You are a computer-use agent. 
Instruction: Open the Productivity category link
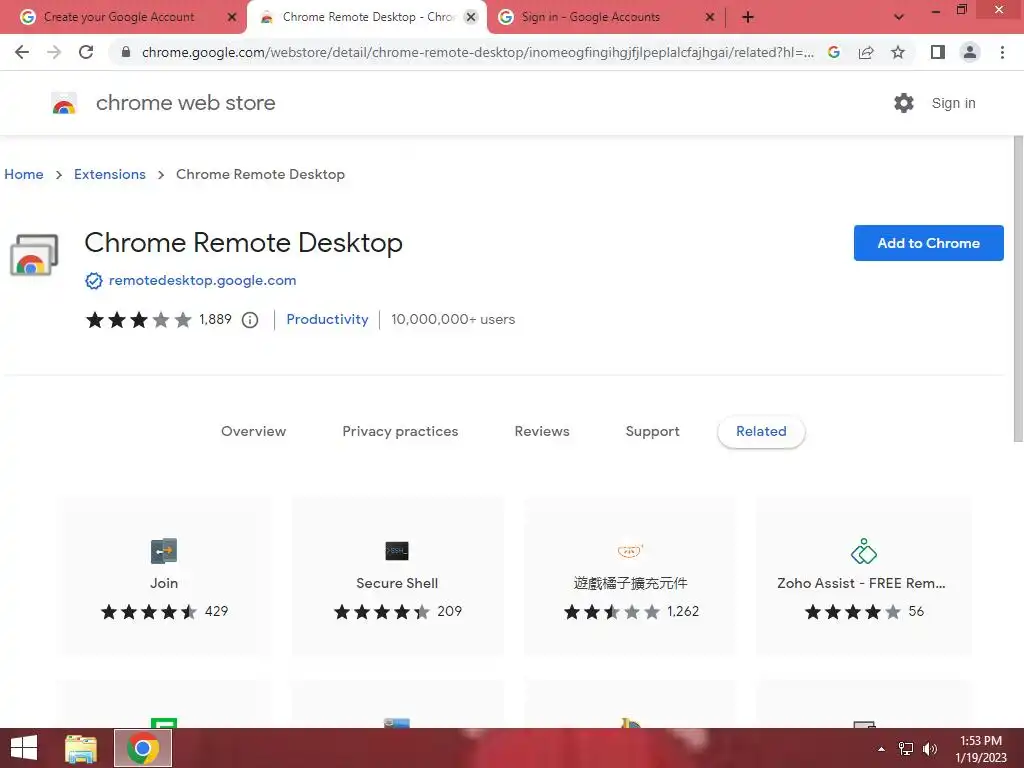pos(327,319)
